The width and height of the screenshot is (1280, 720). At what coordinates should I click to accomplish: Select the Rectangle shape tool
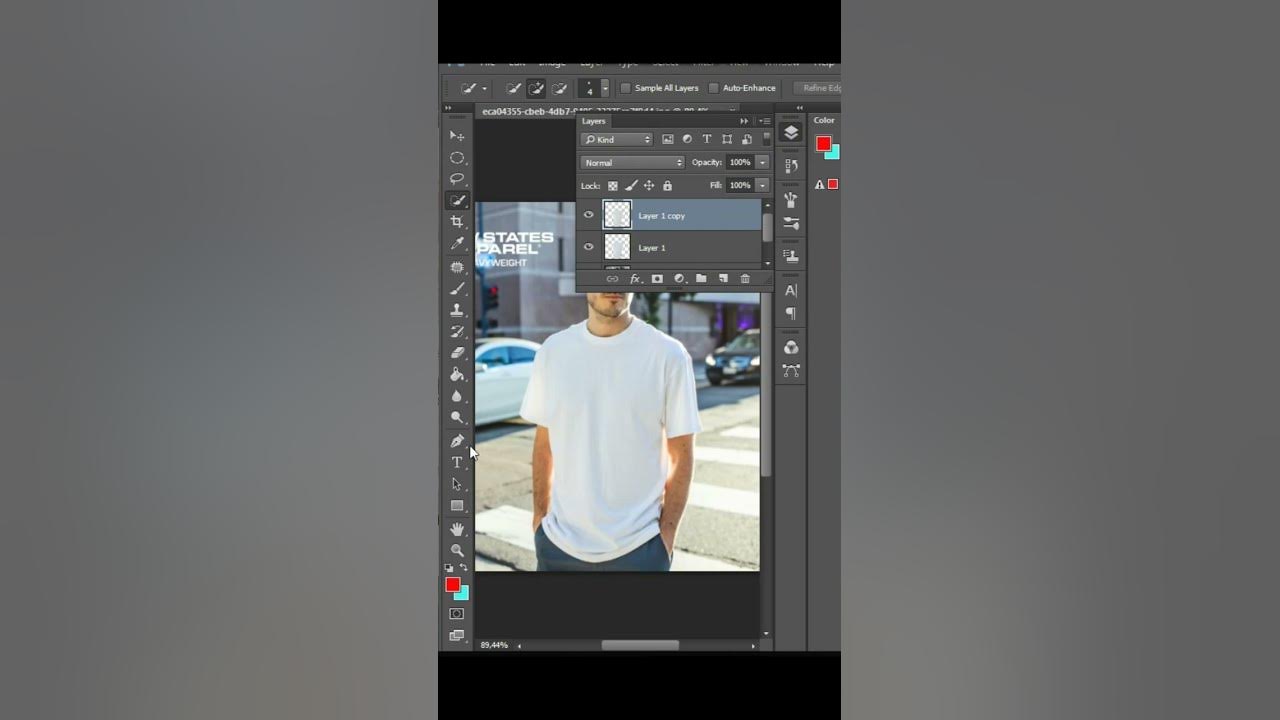pyautogui.click(x=457, y=506)
